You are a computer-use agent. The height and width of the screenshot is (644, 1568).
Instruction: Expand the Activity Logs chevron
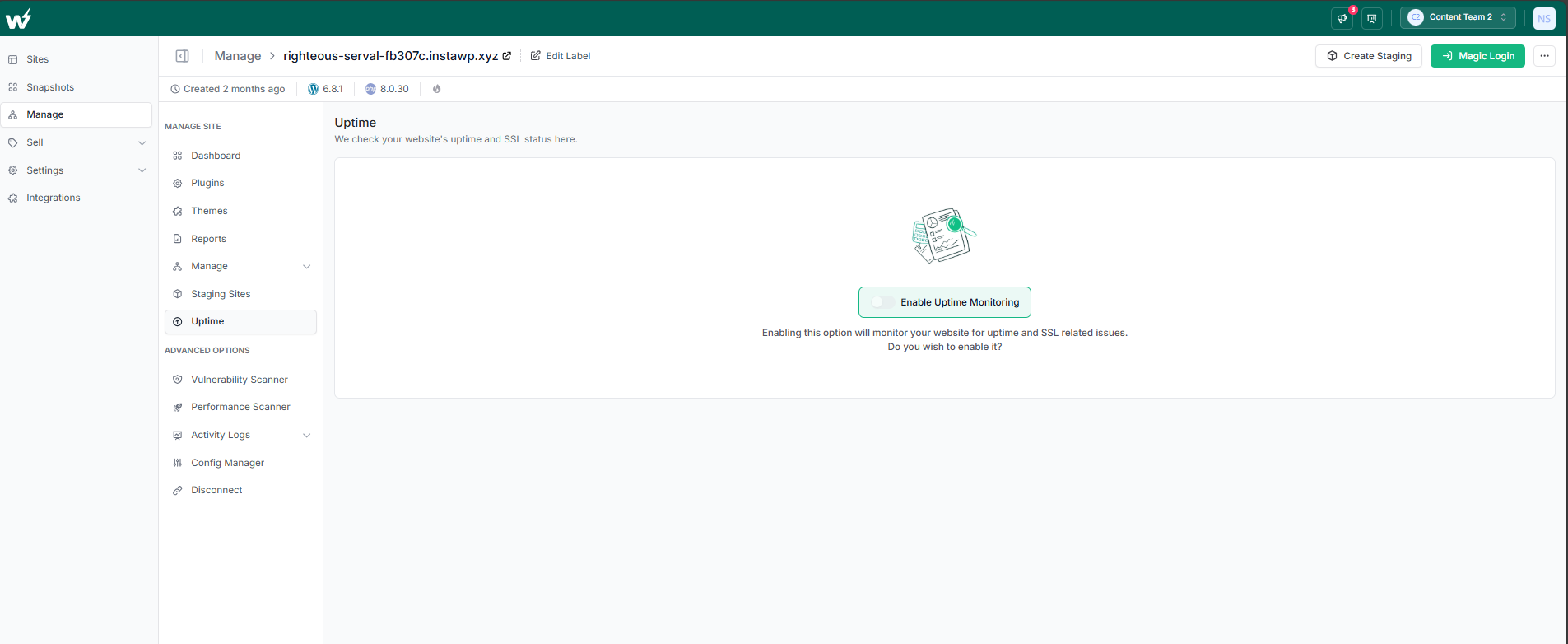click(x=307, y=436)
